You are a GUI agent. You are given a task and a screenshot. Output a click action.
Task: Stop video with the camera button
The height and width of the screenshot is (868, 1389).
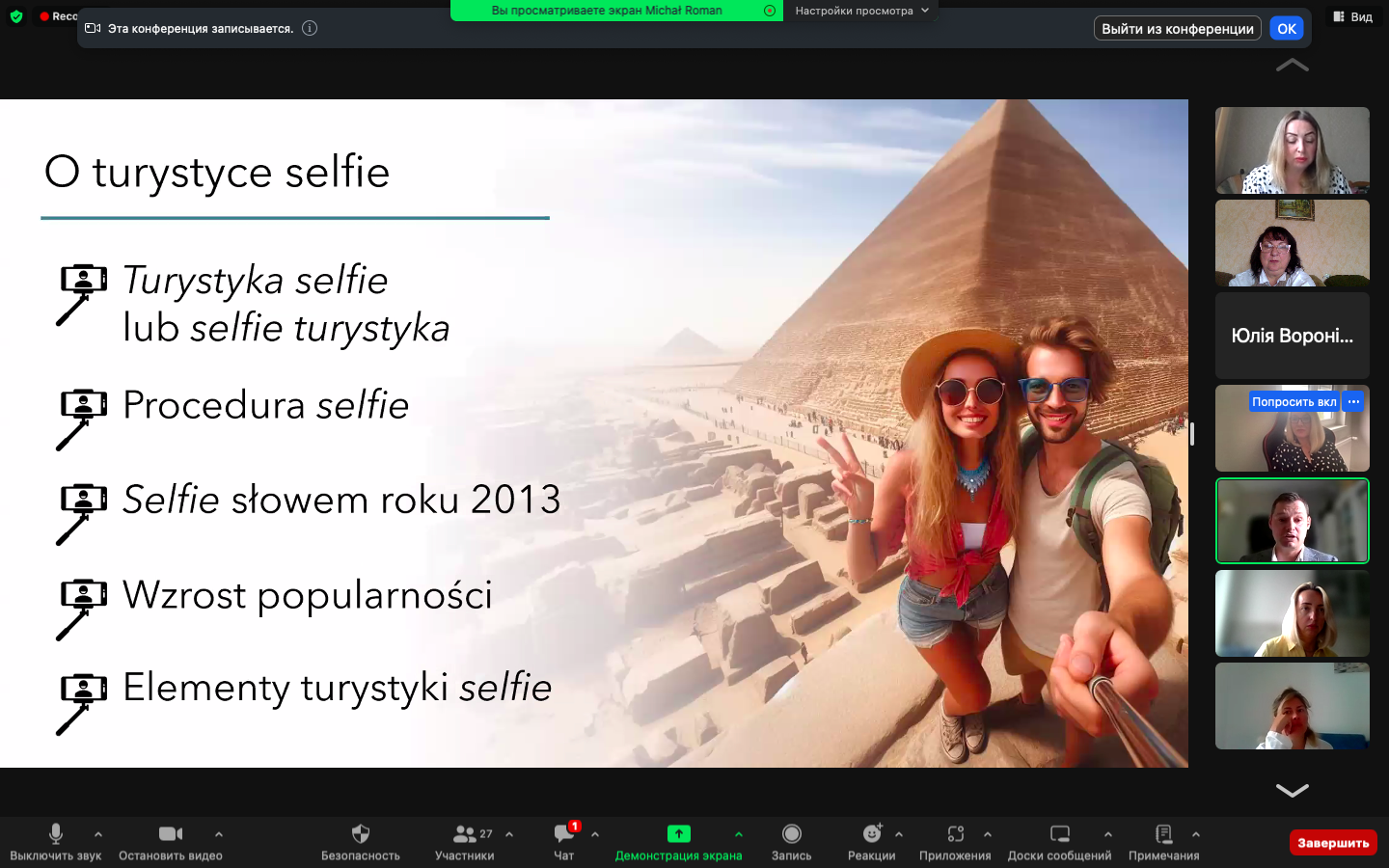(x=171, y=834)
